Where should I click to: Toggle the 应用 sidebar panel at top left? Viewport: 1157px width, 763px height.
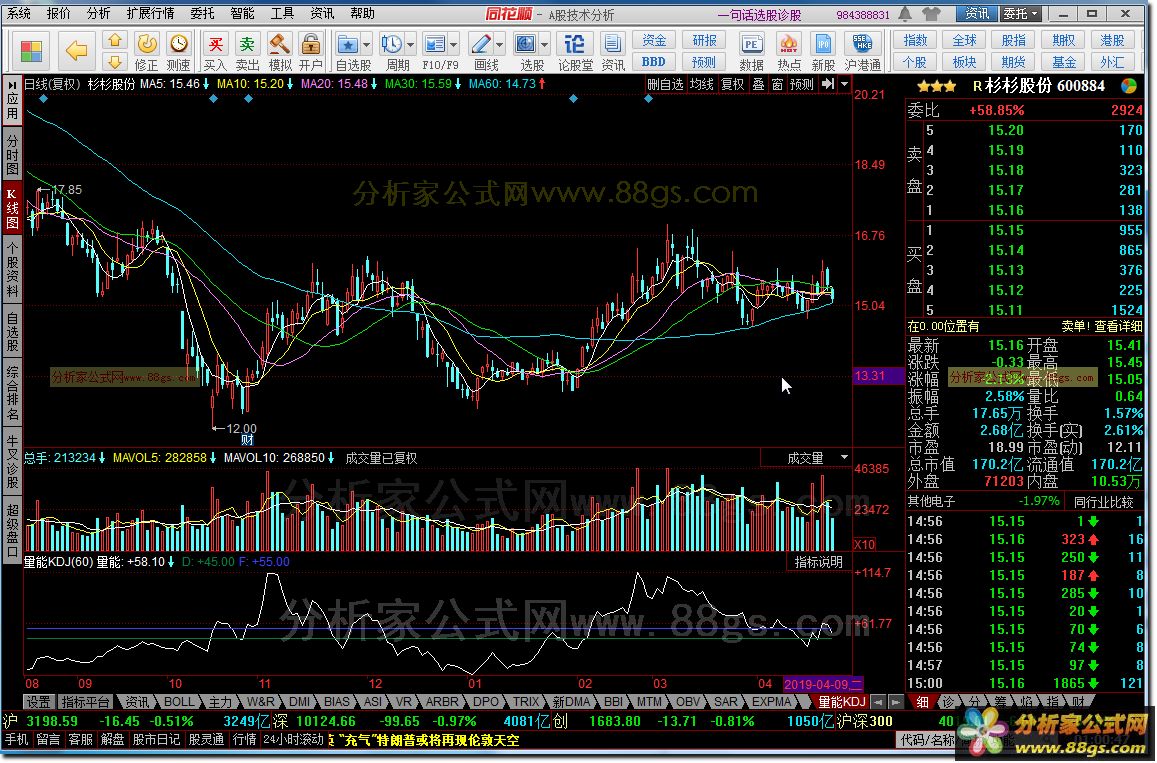pyautogui.click(x=13, y=100)
